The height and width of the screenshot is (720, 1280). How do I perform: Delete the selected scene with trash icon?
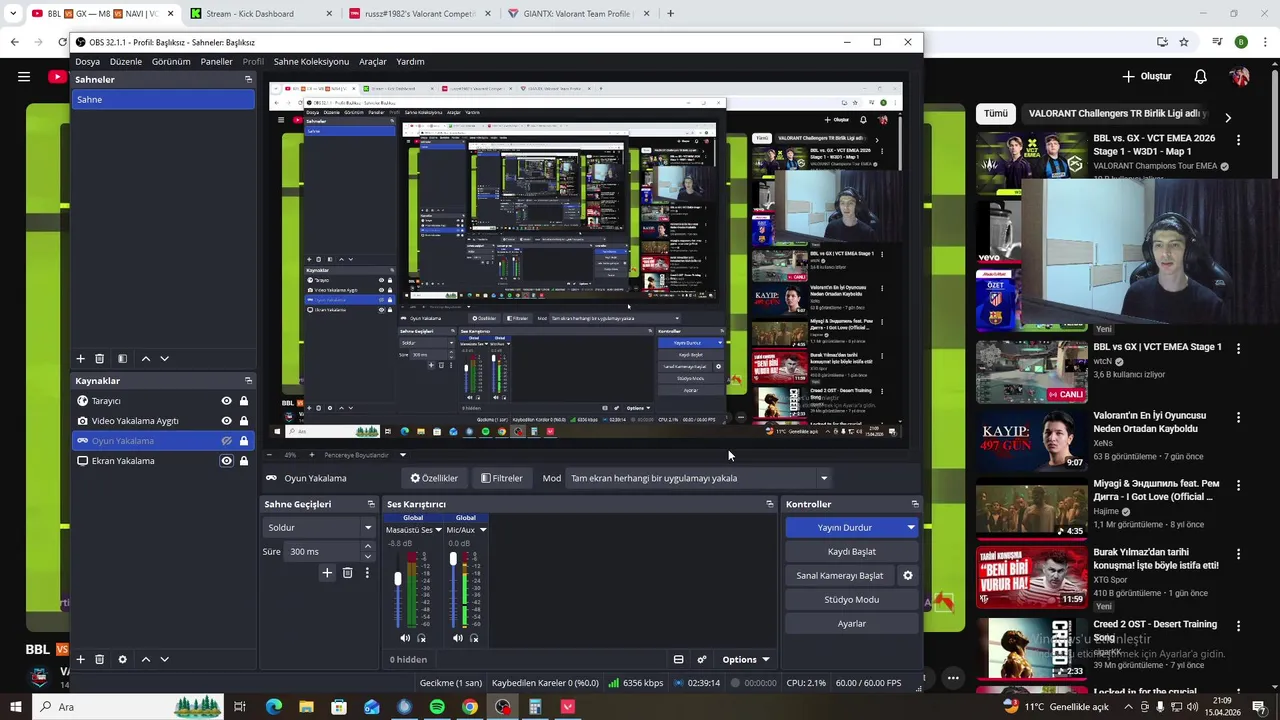pyautogui.click(x=99, y=358)
